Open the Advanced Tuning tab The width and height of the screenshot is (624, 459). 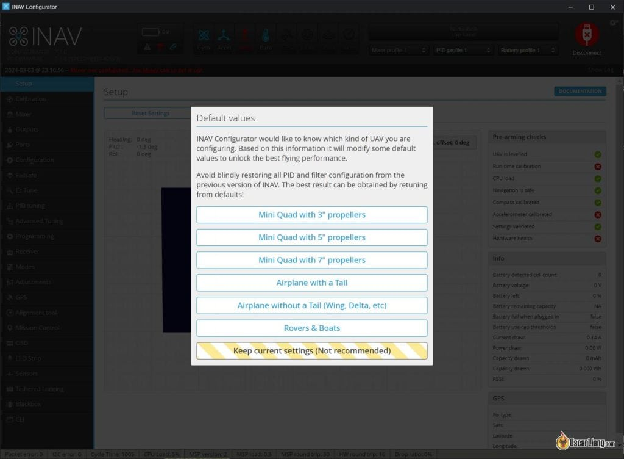click(47, 221)
